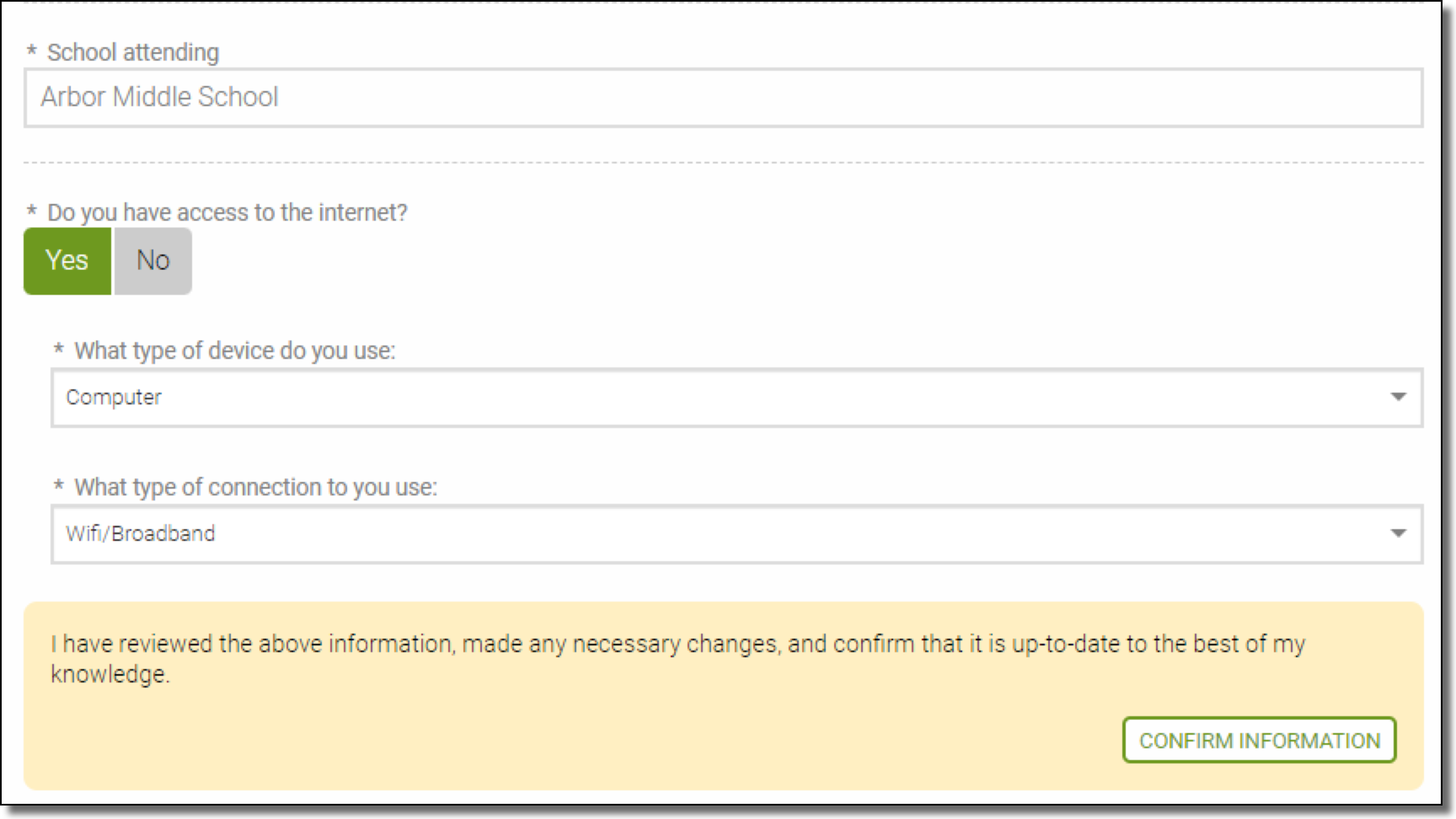
Task: Click the 'Arbor Middle School' text
Action: [160, 97]
